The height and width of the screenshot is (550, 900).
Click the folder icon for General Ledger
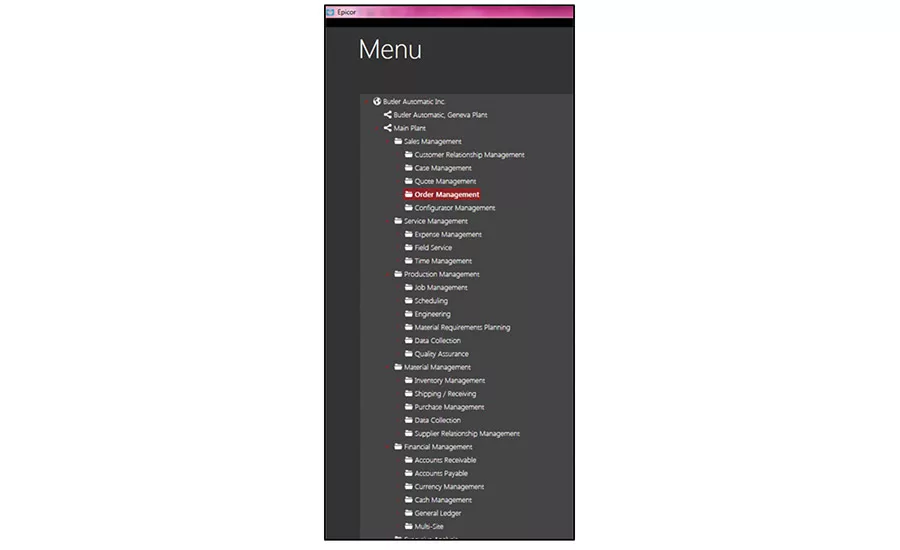(x=409, y=513)
